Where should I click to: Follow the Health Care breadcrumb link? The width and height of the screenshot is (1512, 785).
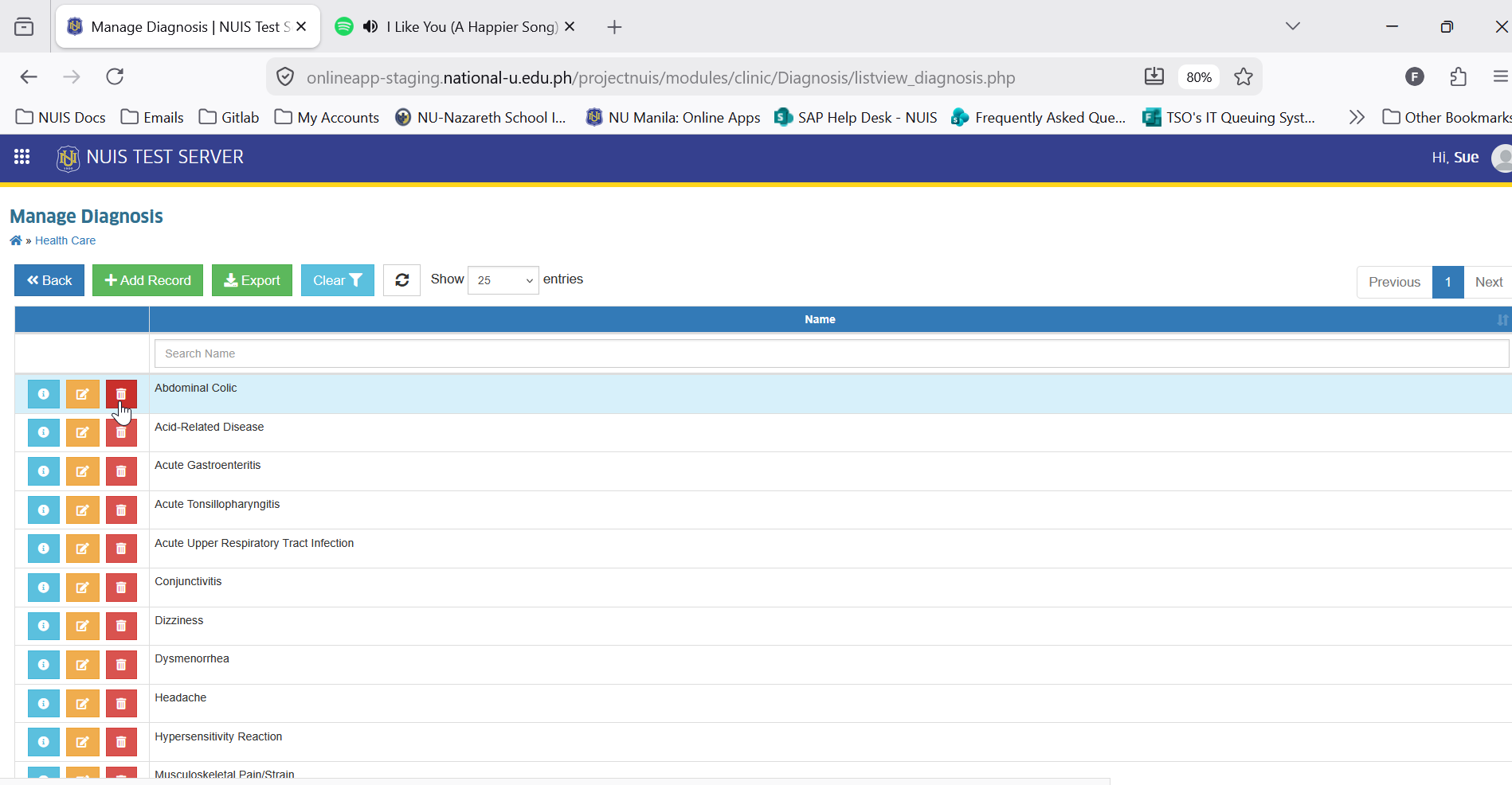(x=65, y=240)
